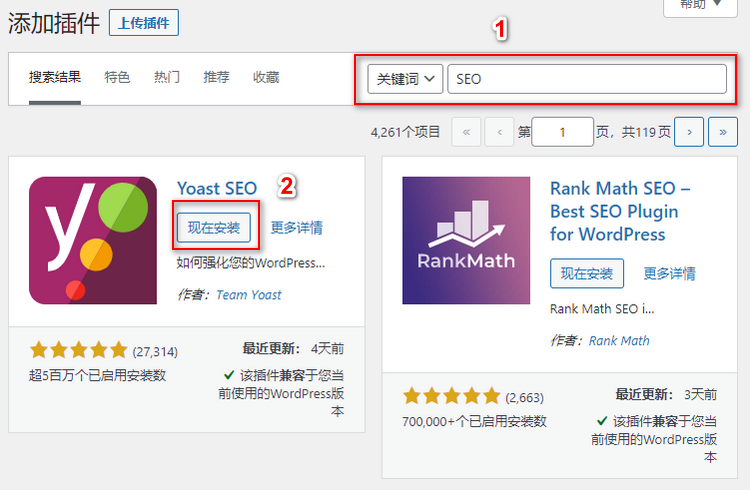The image size is (750, 490).
Task: Click Yoast 最近更新 4天前 text
Action: click(x=293, y=348)
